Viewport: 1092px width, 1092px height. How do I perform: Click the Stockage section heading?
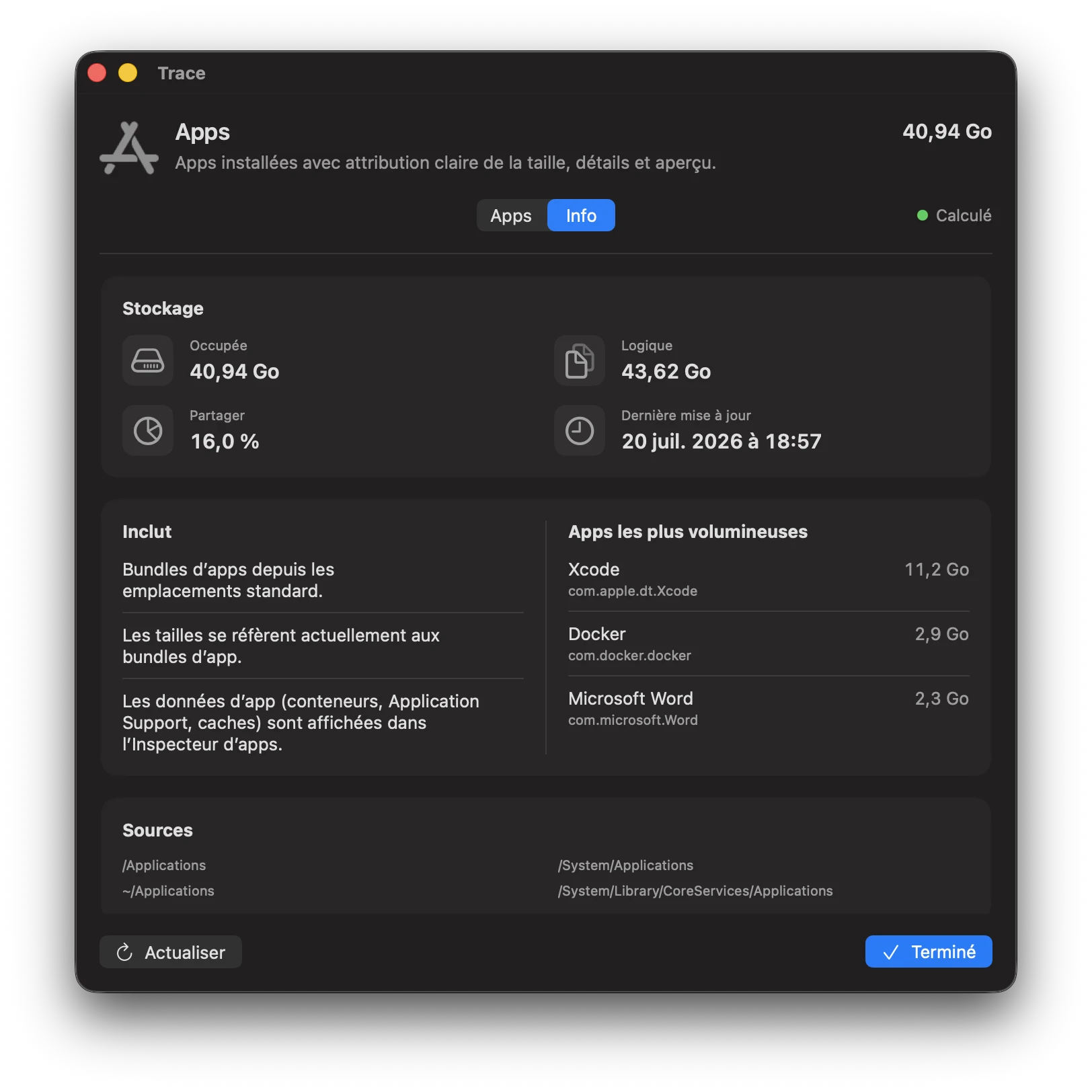click(x=163, y=309)
